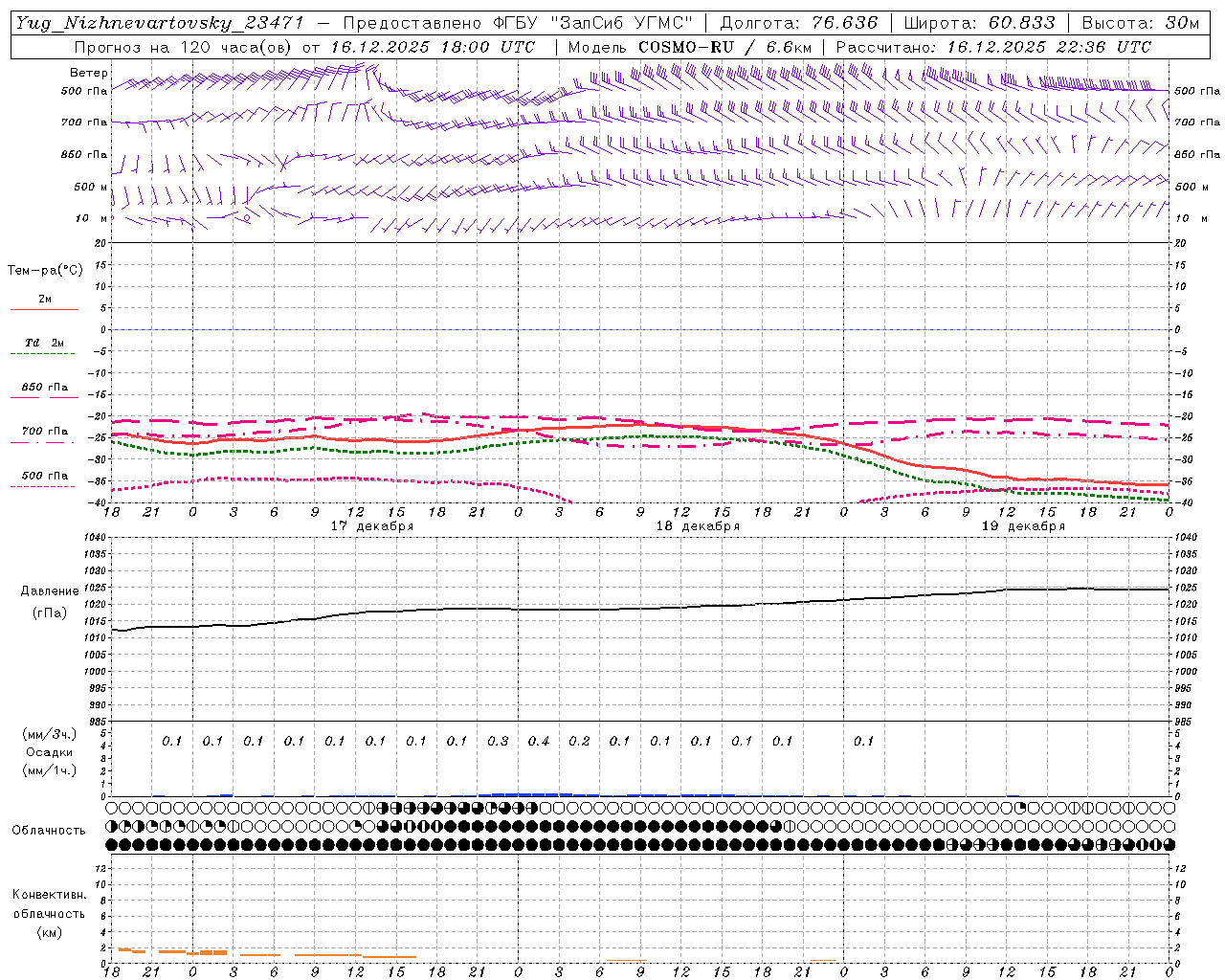The height and width of the screenshot is (980, 1225).
Task: Click the 17 декабря date label
Action: [x=372, y=526]
